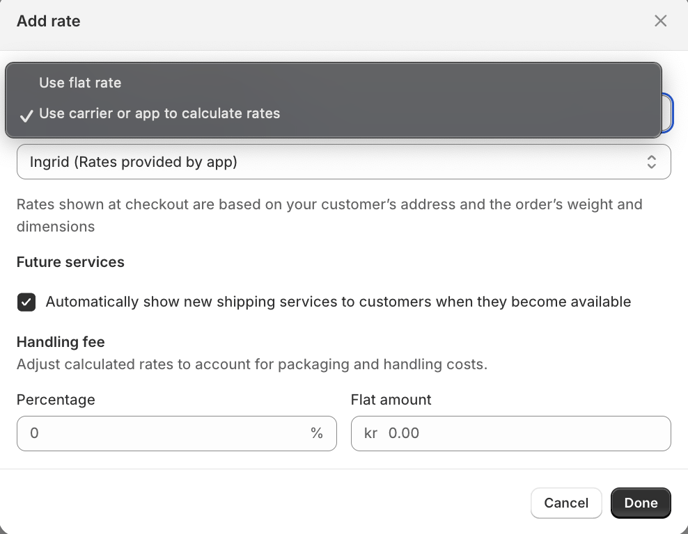Confirm the rate with the Done button

pyautogui.click(x=641, y=503)
